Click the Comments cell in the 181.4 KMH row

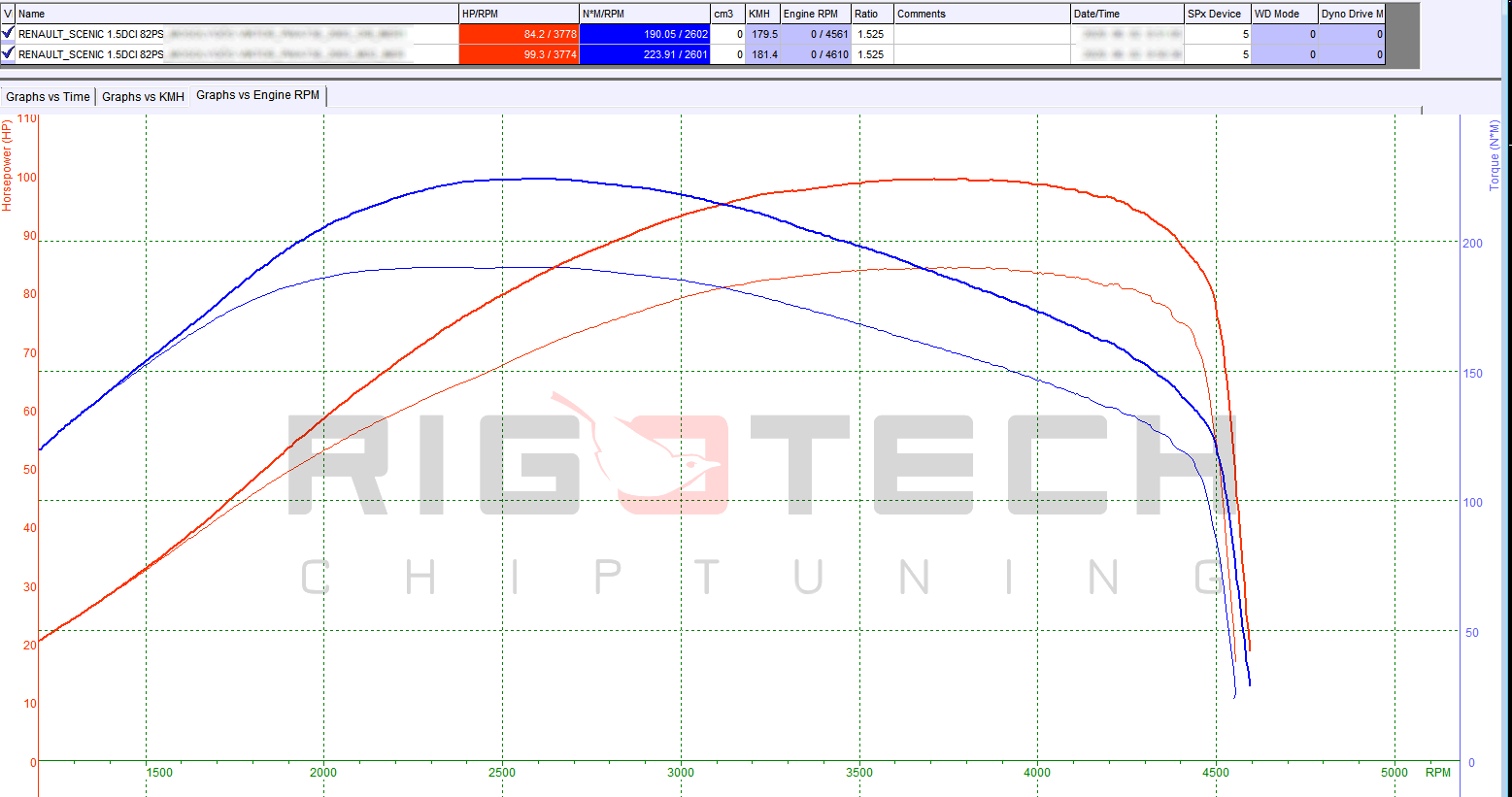[982, 54]
